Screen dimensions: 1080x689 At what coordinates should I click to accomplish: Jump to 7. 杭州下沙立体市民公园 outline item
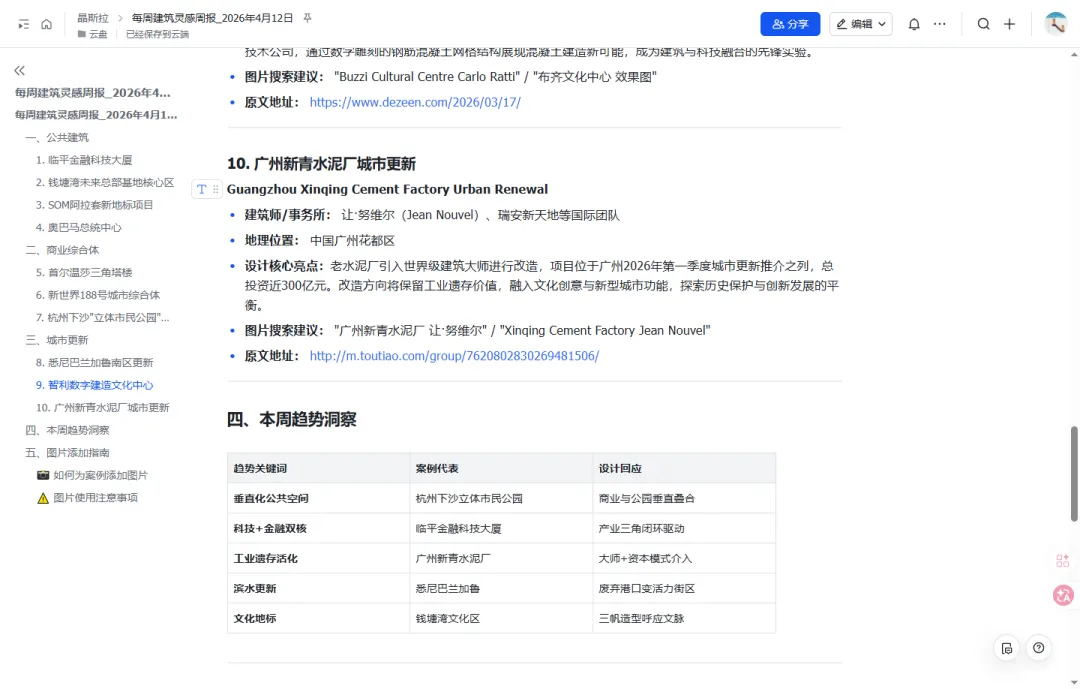coord(103,318)
